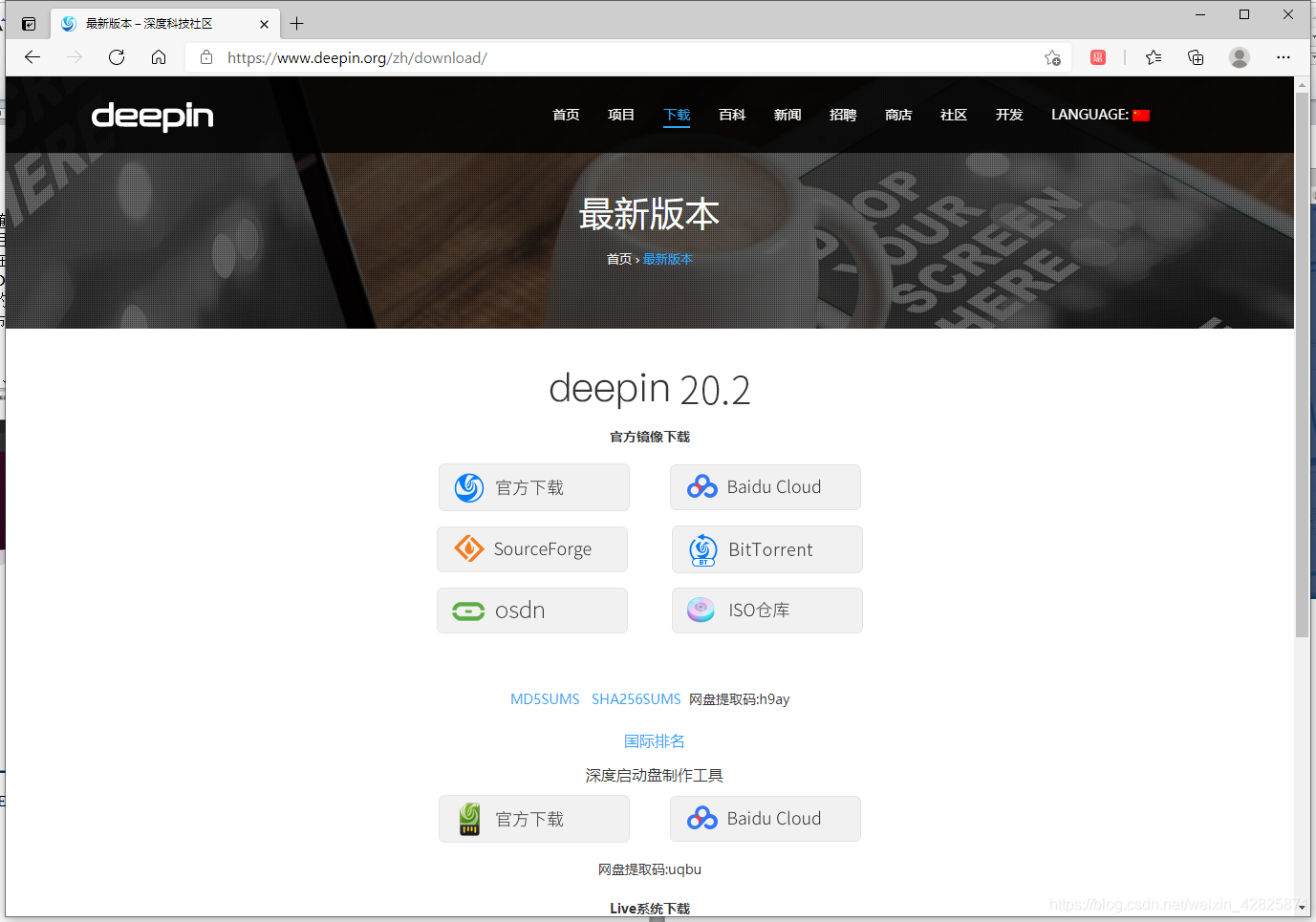Viewport: 1316px width, 922px height.
Task: Open the 项目 nav menu item
Action: pos(621,115)
